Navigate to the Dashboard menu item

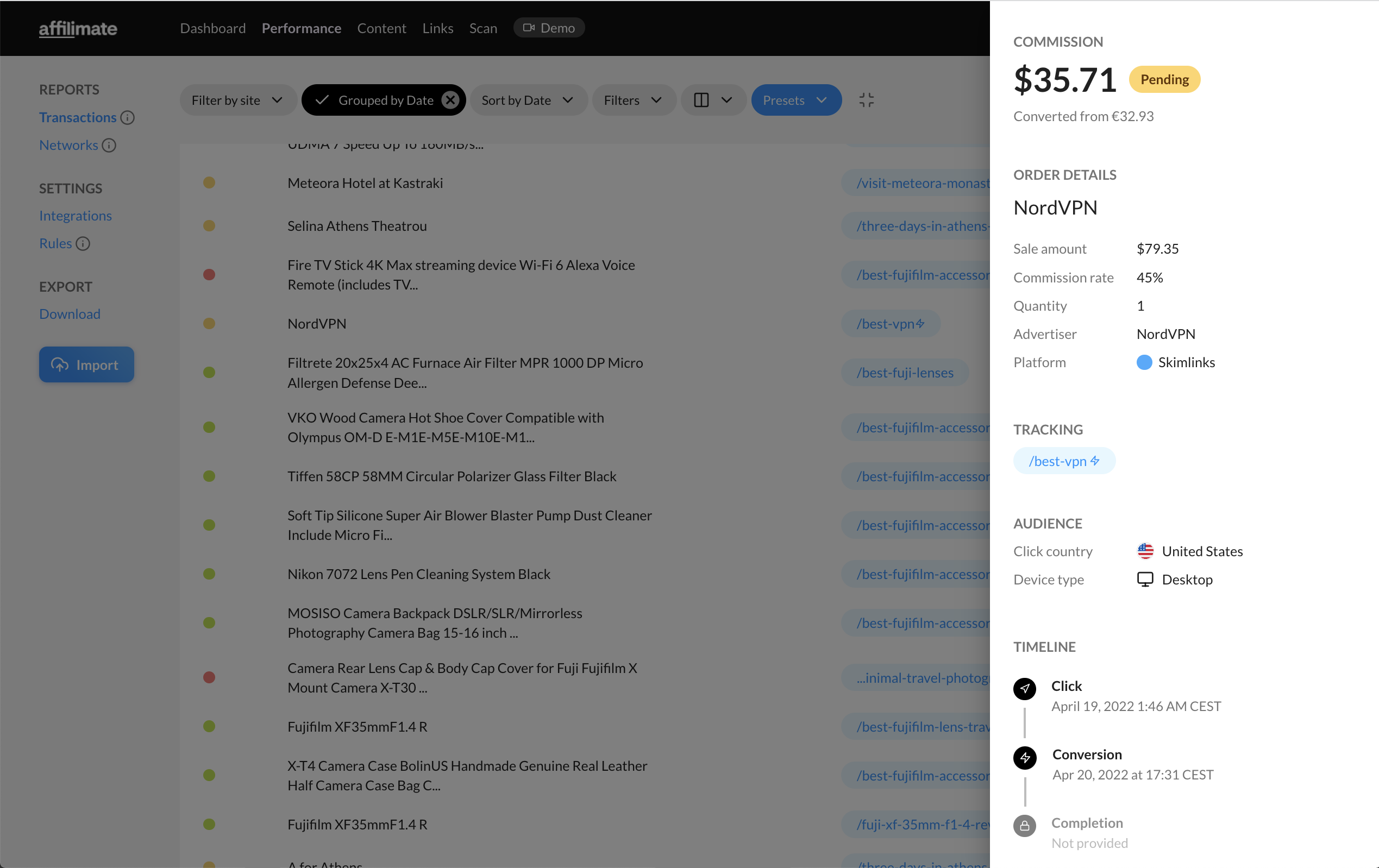pyautogui.click(x=212, y=28)
